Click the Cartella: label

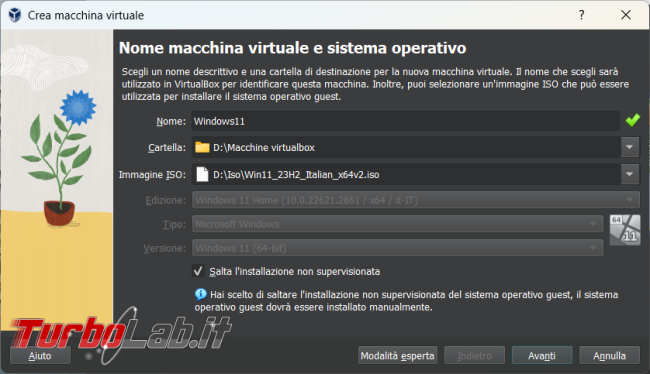coord(167,148)
